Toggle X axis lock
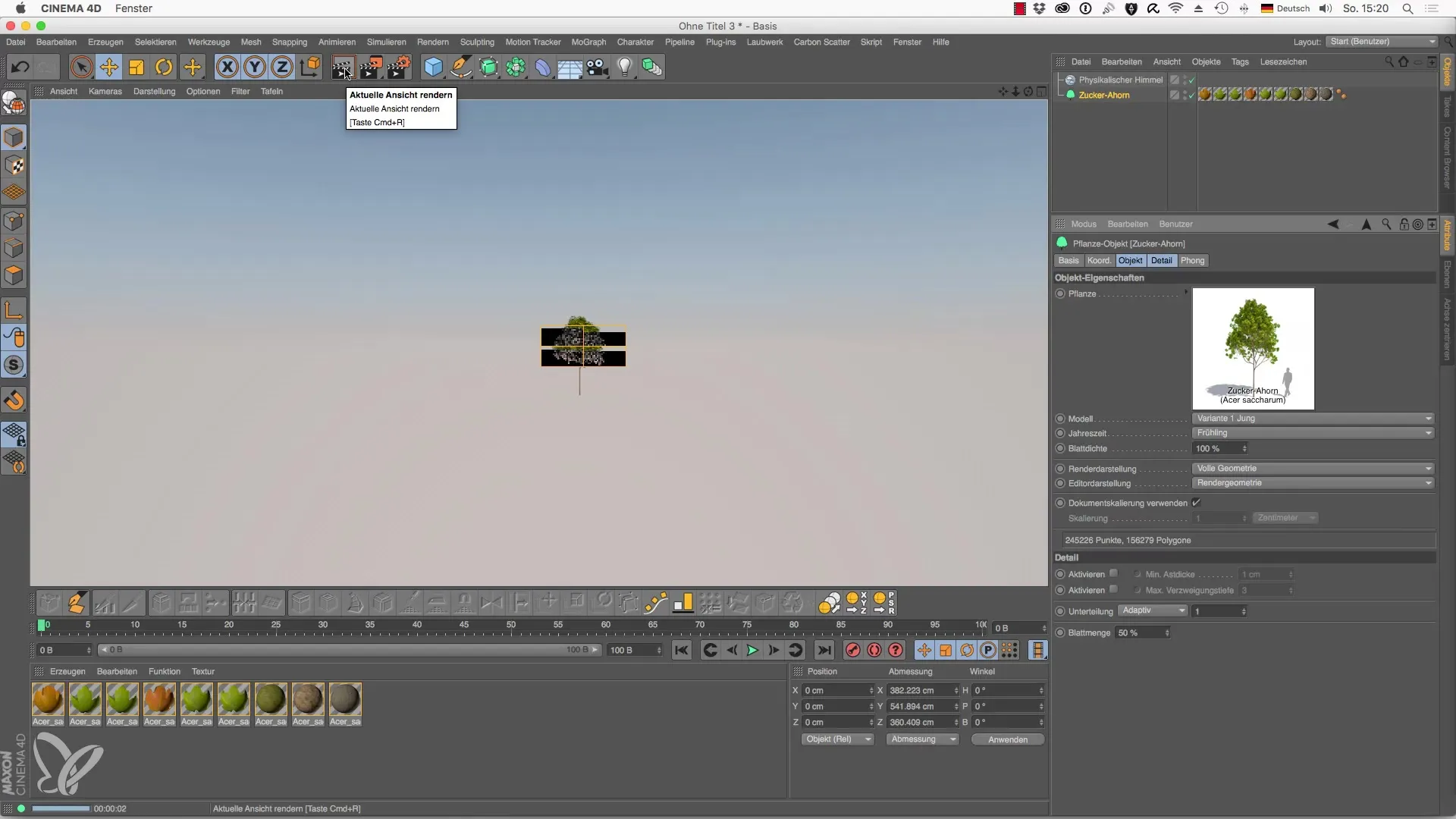Viewport: 1456px width, 819px height. tap(227, 67)
